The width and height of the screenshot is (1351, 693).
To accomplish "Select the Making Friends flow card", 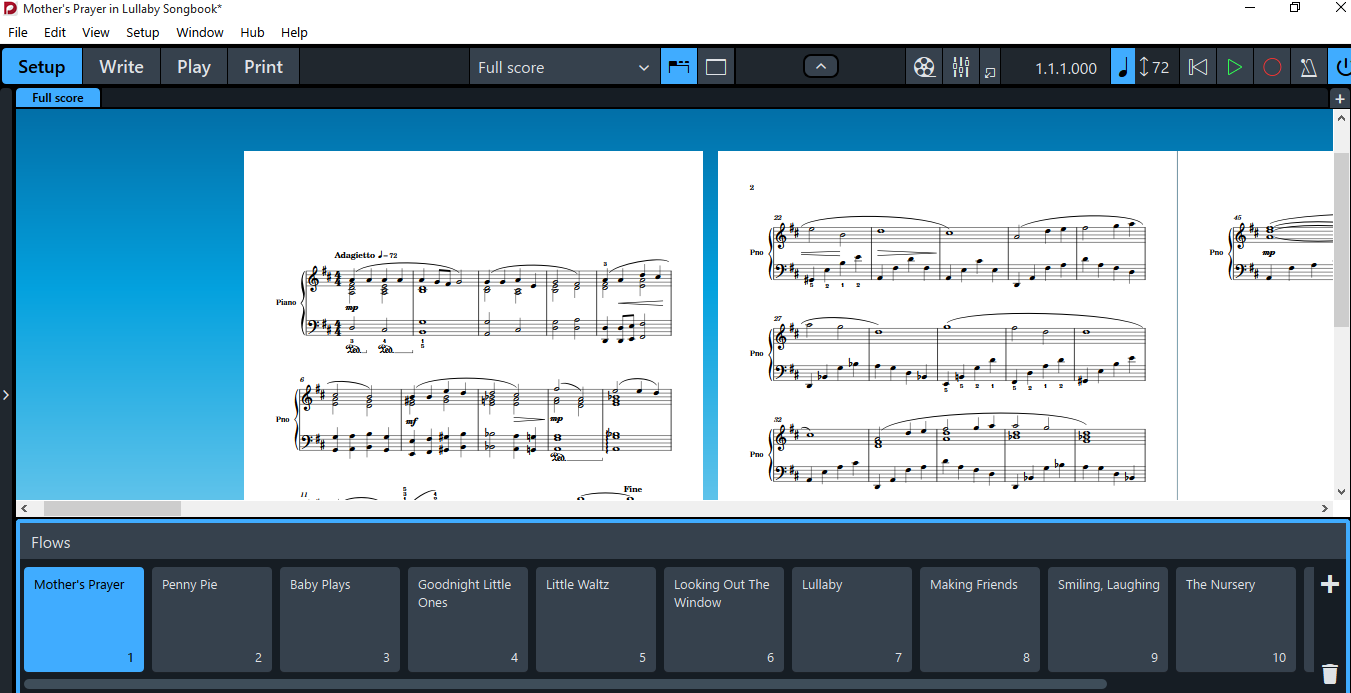I will [980, 619].
